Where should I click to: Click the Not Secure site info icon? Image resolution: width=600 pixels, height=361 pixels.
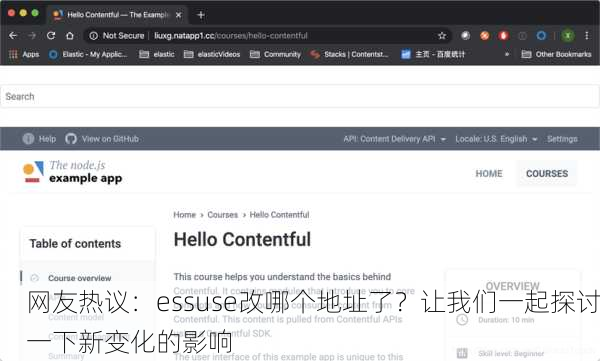point(93,36)
